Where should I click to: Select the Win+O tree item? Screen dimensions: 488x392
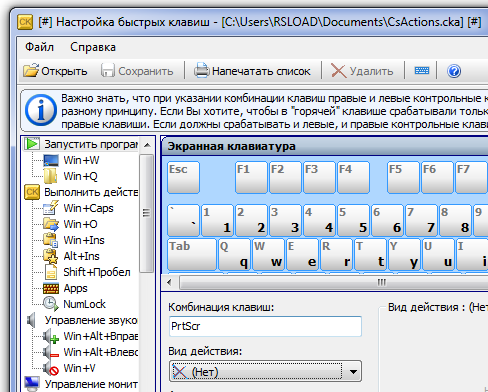tap(80, 224)
